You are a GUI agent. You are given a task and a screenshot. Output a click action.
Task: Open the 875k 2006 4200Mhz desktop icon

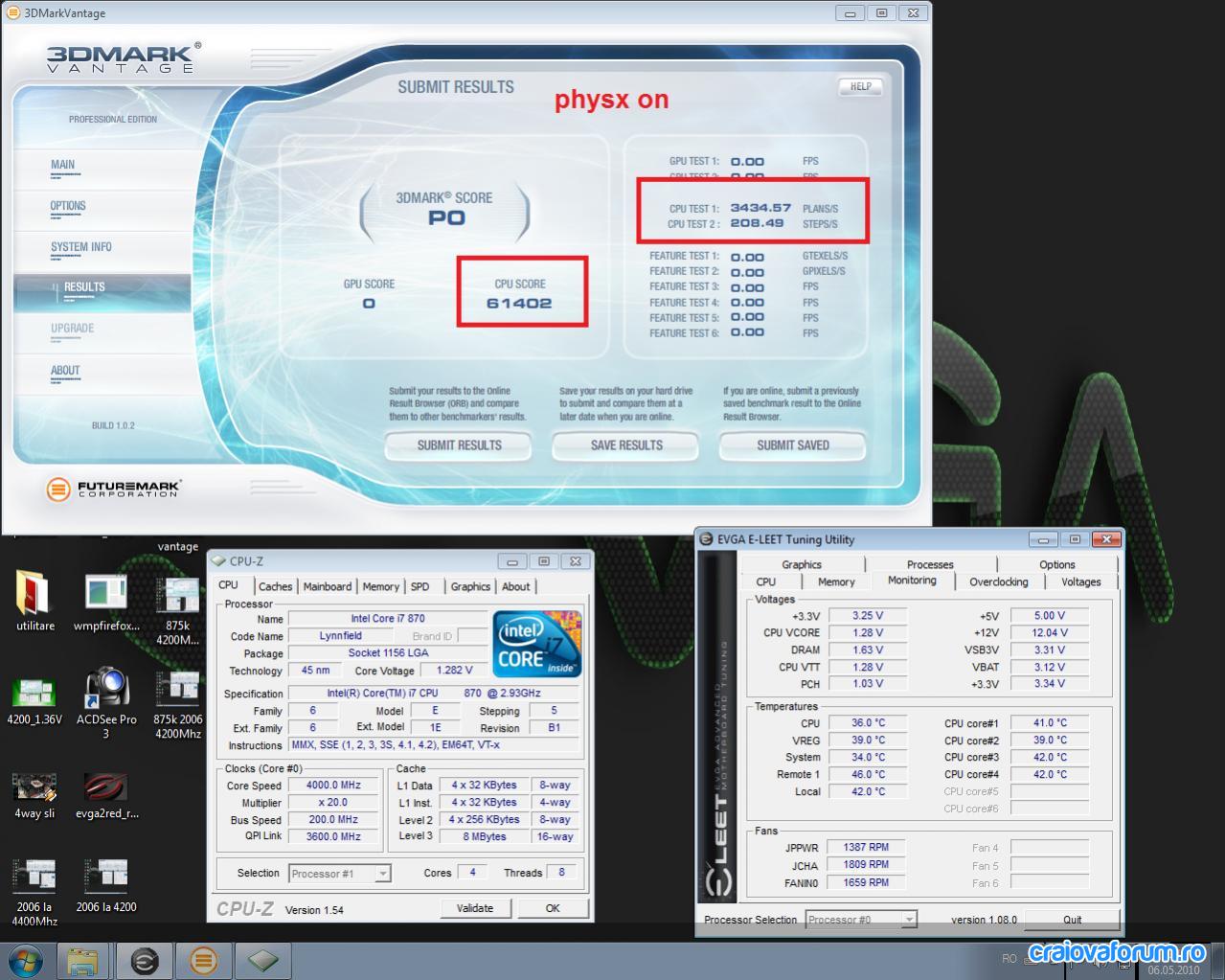click(177, 705)
